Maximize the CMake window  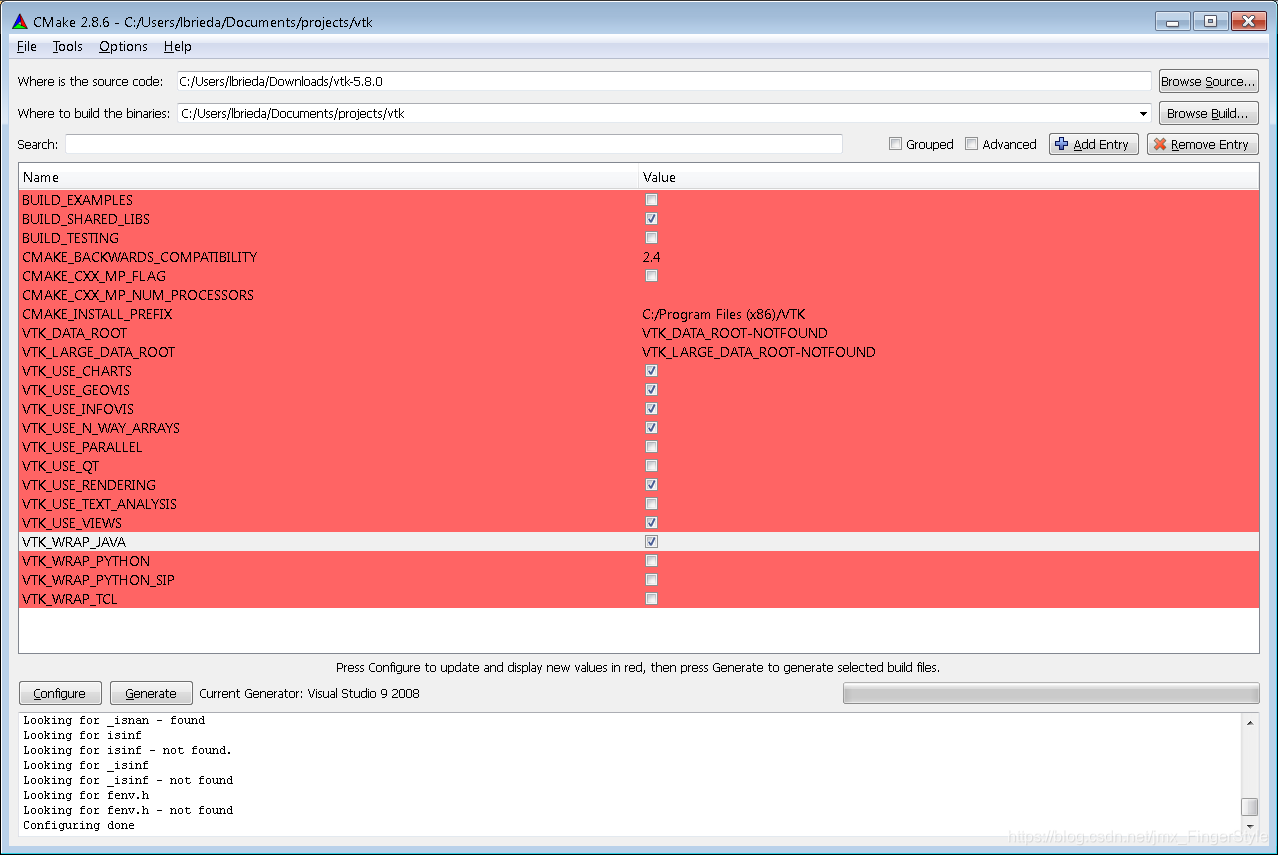(x=1210, y=21)
